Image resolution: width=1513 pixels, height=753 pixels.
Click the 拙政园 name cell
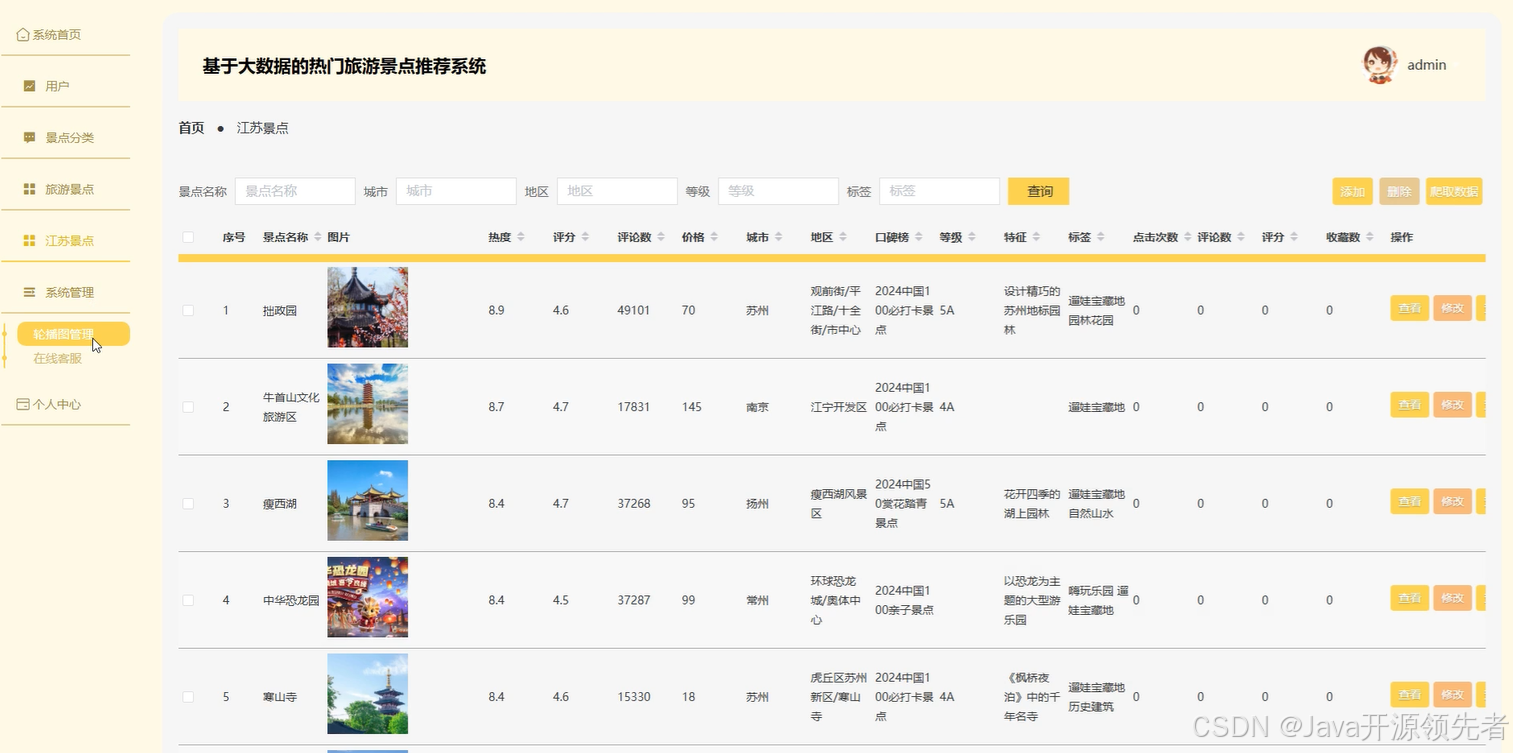(x=280, y=311)
